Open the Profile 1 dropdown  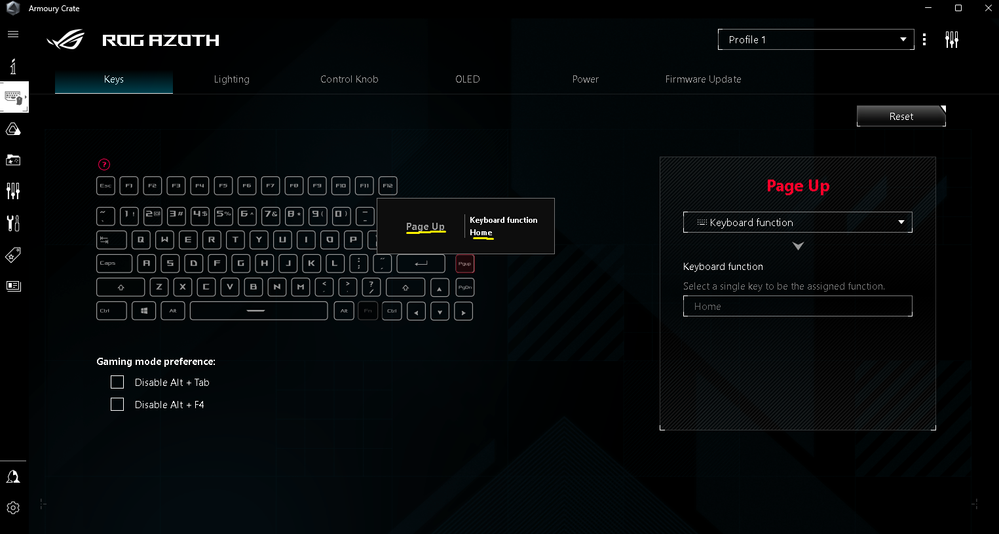816,40
